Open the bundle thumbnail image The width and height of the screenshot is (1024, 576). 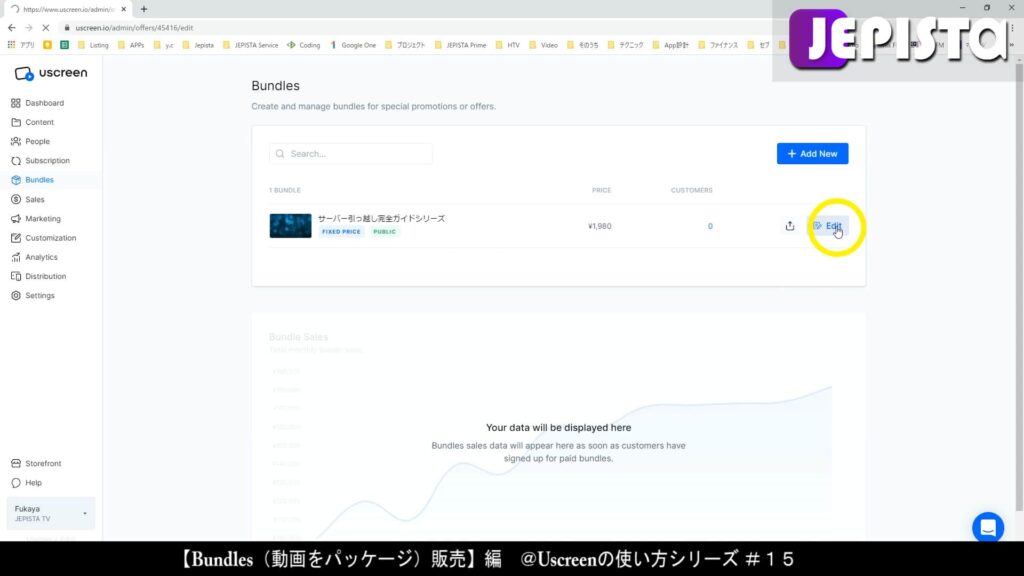[x=291, y=226]
